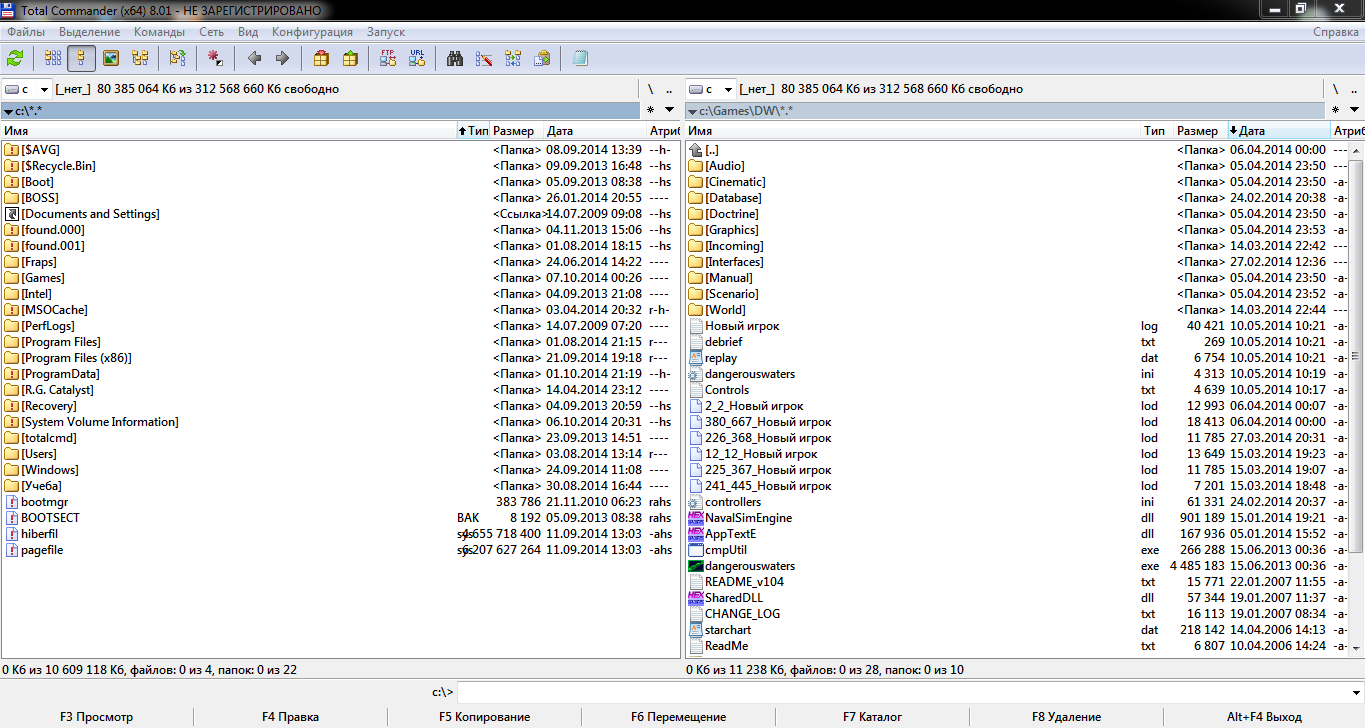
Task: Click F8 Удаление button
Action: tap(1066, 717)
